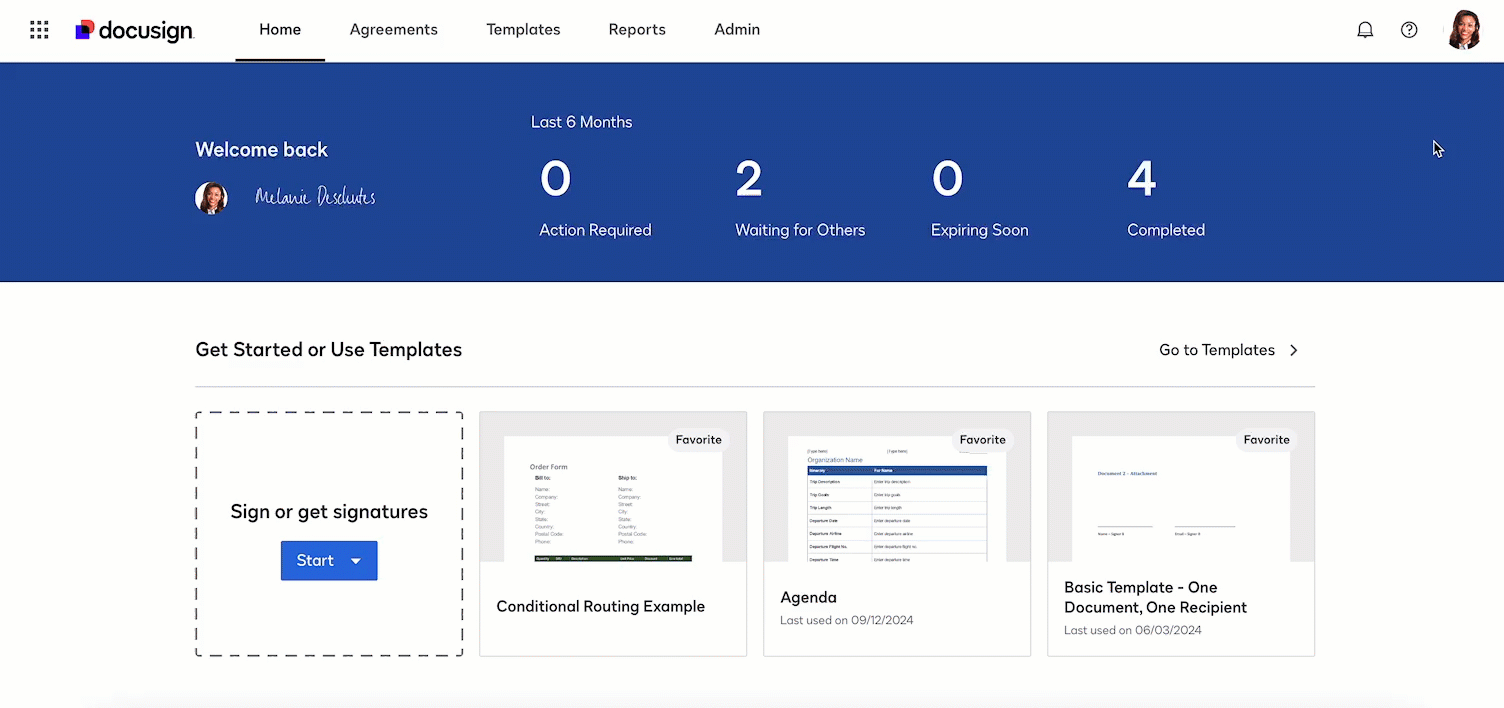Viewport: 1504px width, 708px height.
Task: Open the Templates tab
Action: pos(523,30)
